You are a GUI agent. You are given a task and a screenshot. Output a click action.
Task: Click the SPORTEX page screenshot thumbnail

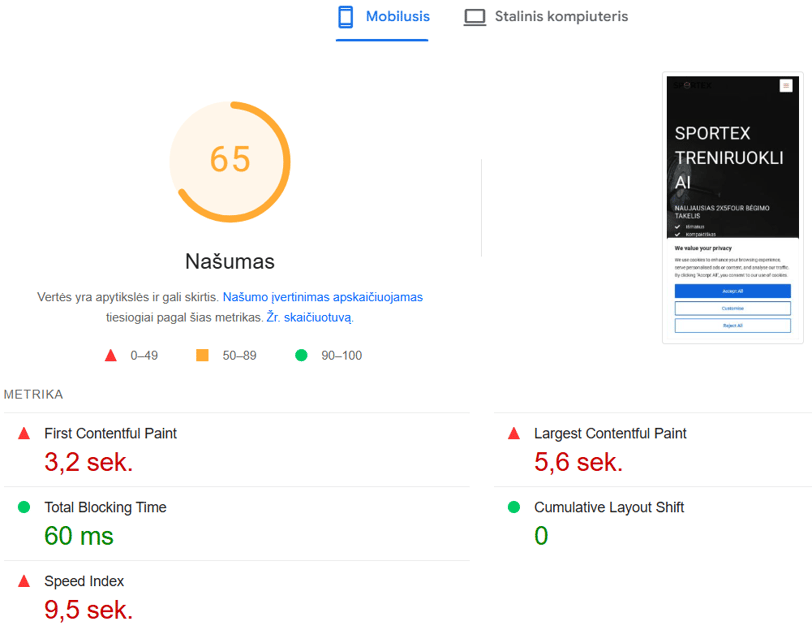click(732, 208)
